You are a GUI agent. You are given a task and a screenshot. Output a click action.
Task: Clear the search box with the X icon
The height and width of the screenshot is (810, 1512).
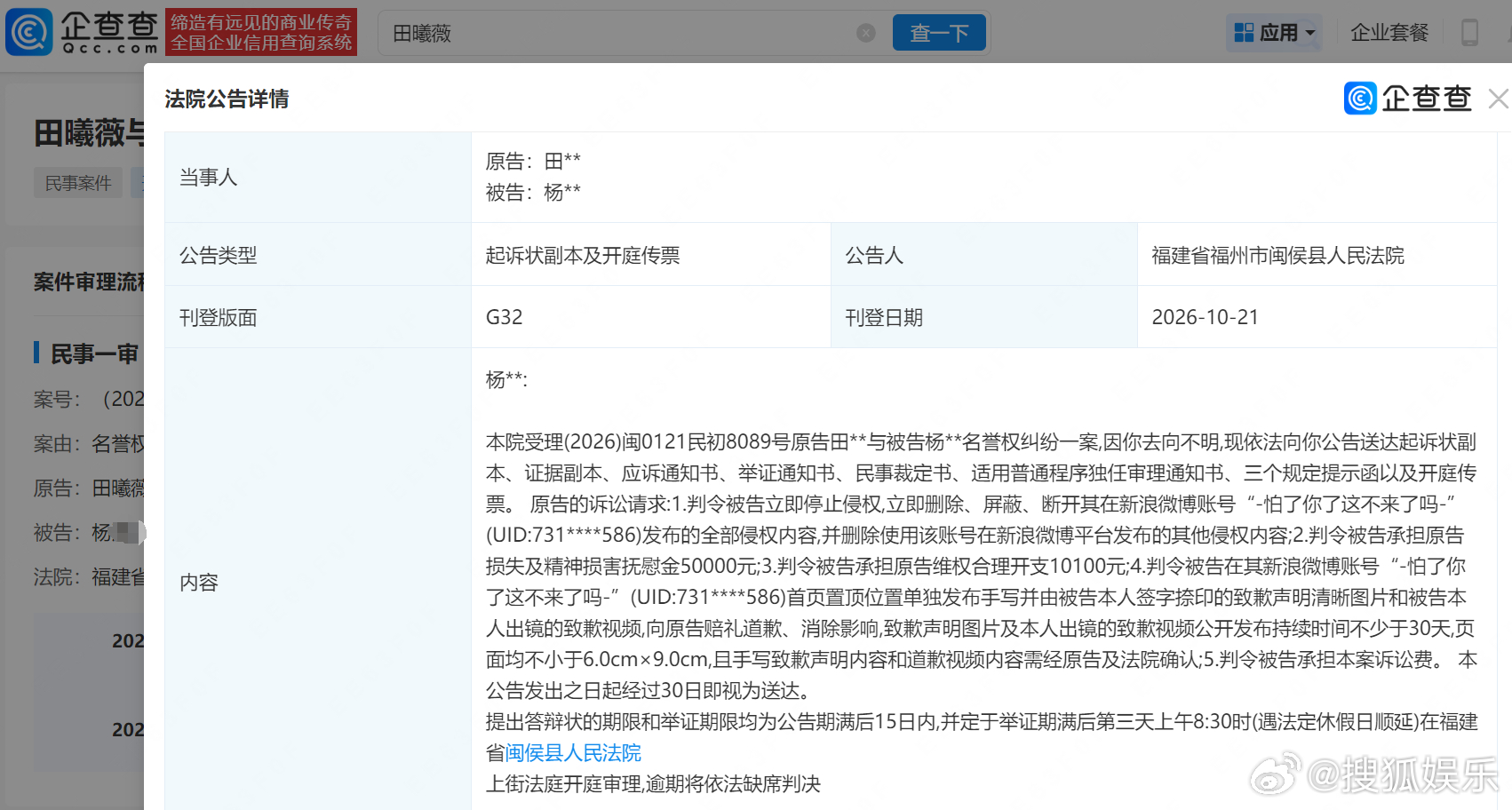[x=866, y=33]
